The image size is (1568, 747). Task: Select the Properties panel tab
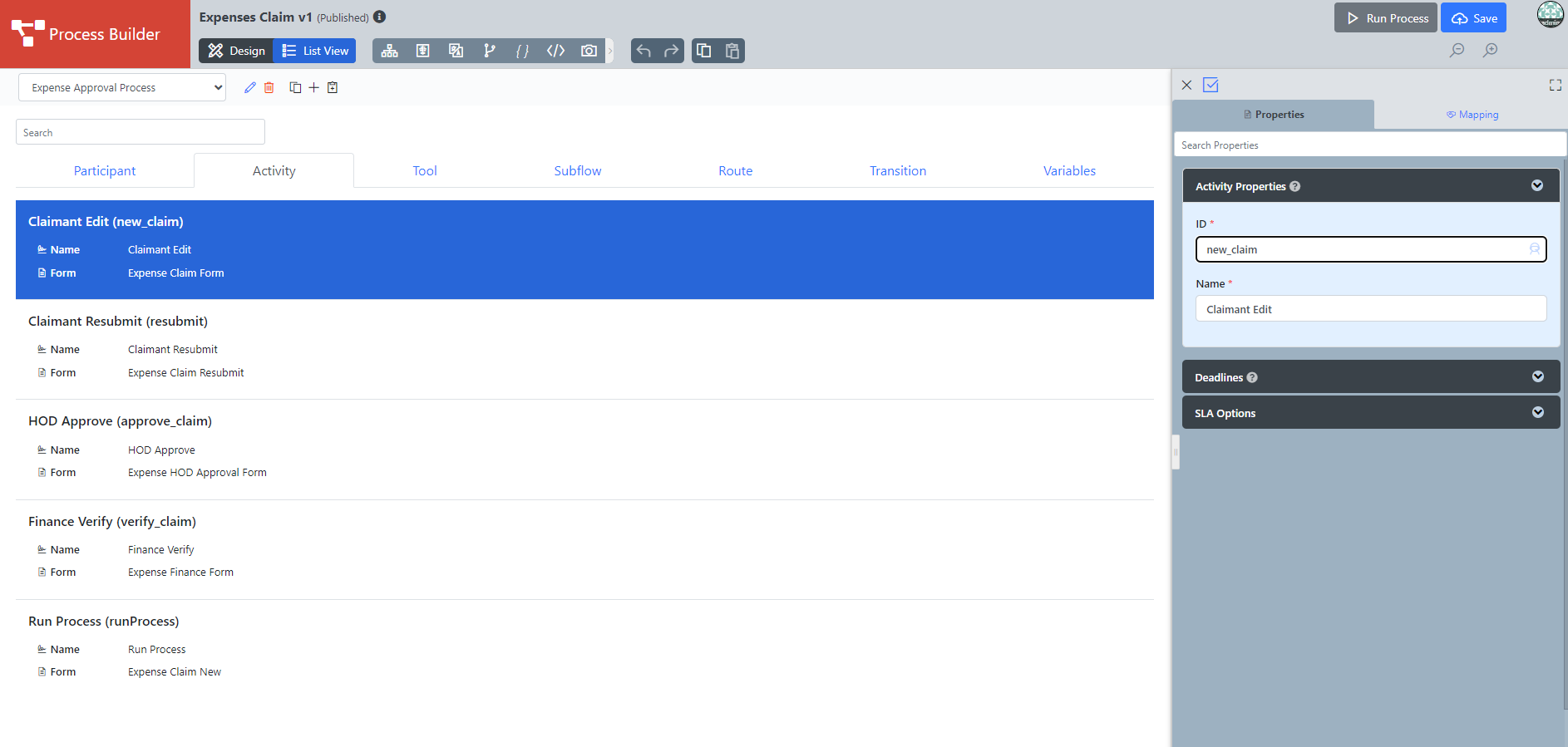pos(1274,115)
